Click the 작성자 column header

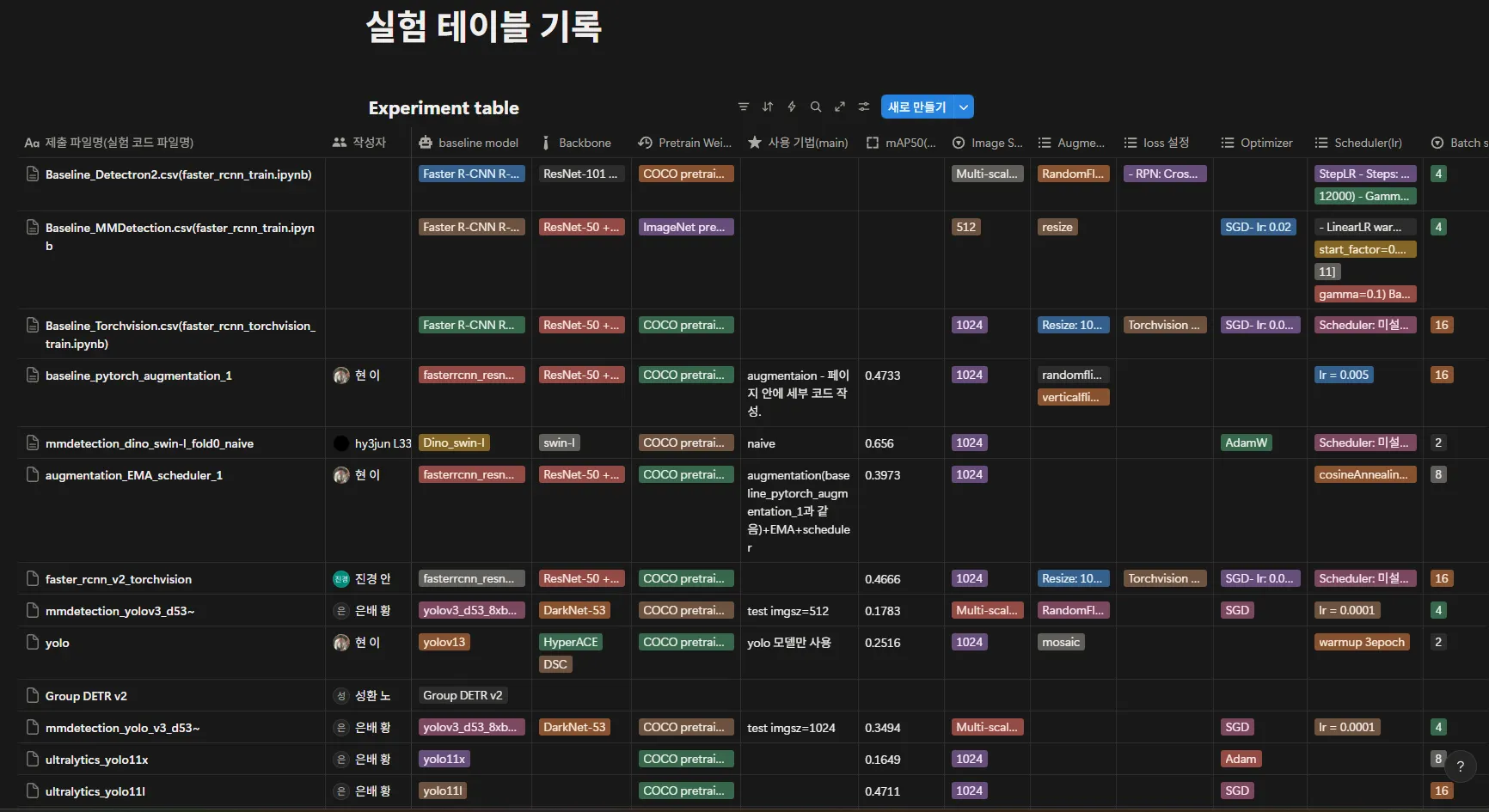[360, 143]
